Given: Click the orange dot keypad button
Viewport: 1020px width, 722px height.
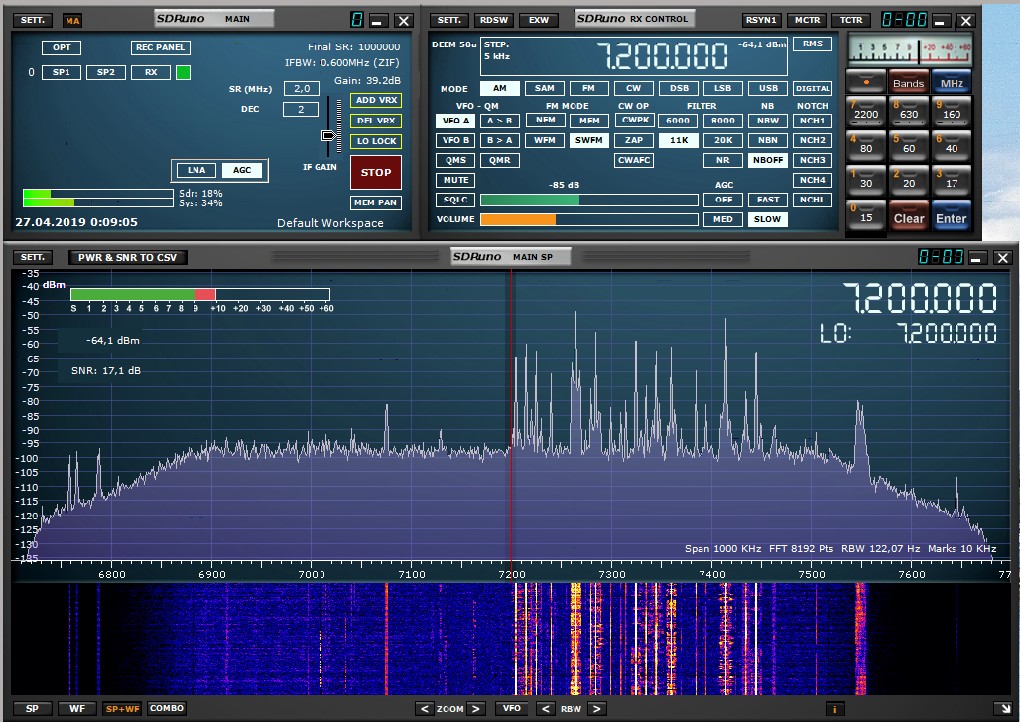Looking at the screenshot, I should coord(866,82).
